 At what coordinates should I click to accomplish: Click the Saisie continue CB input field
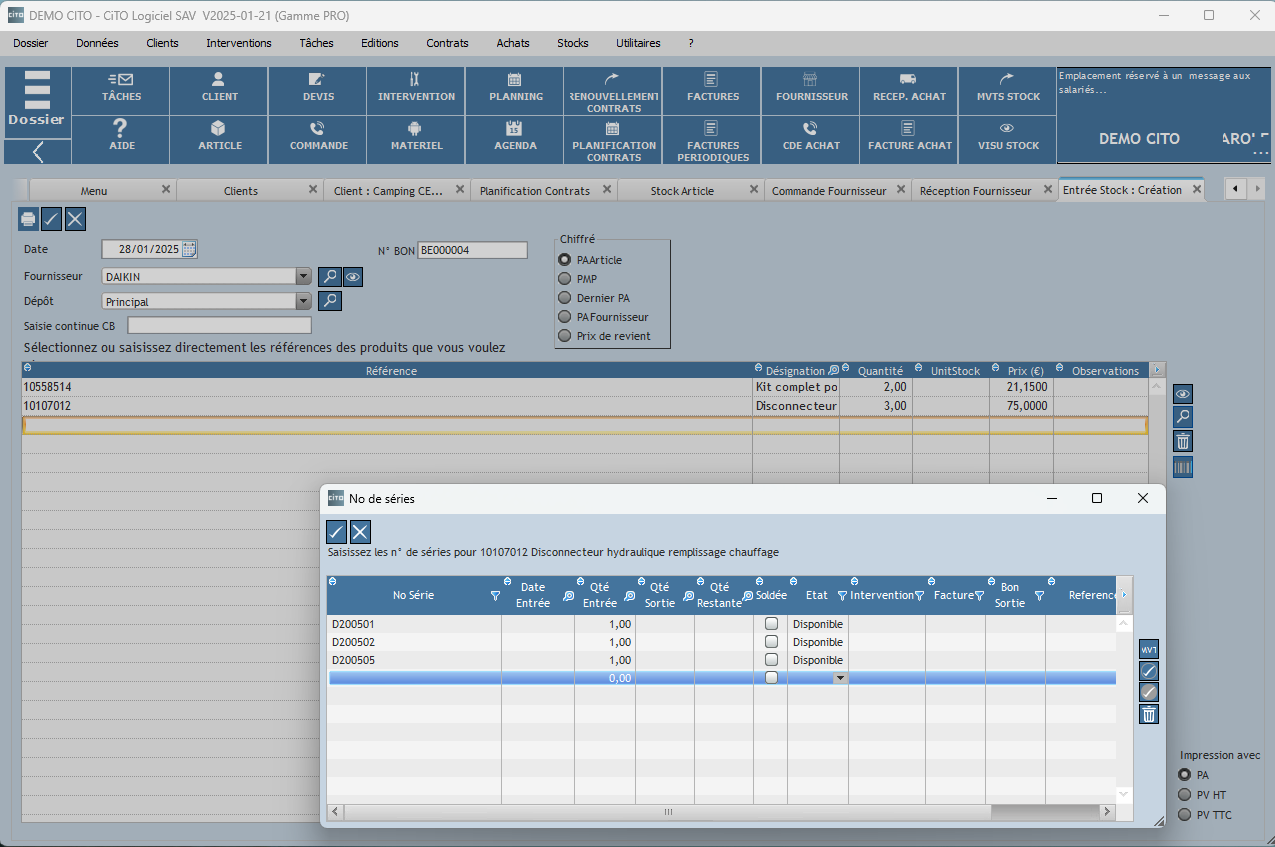219,325
